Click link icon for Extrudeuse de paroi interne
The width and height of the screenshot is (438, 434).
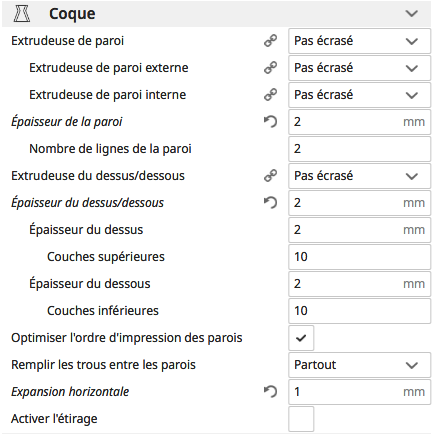270,95
